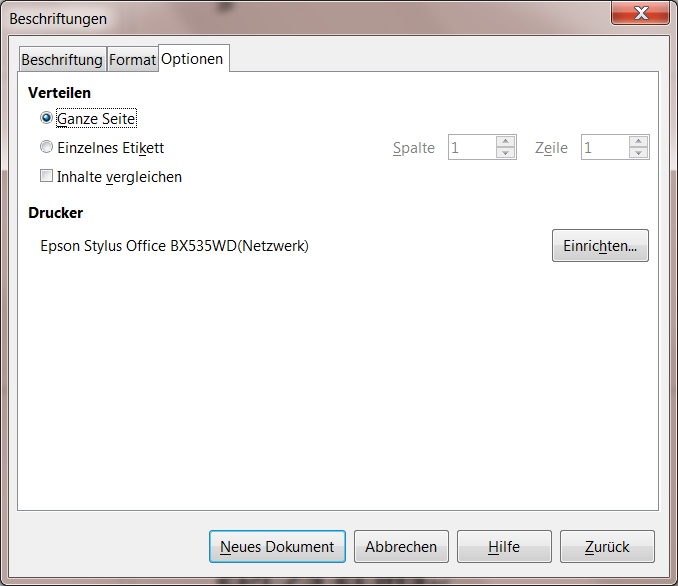Close the Beschriftungen dialog window
The height and width of the screenshot is (586, 678).
pos(640,13)
